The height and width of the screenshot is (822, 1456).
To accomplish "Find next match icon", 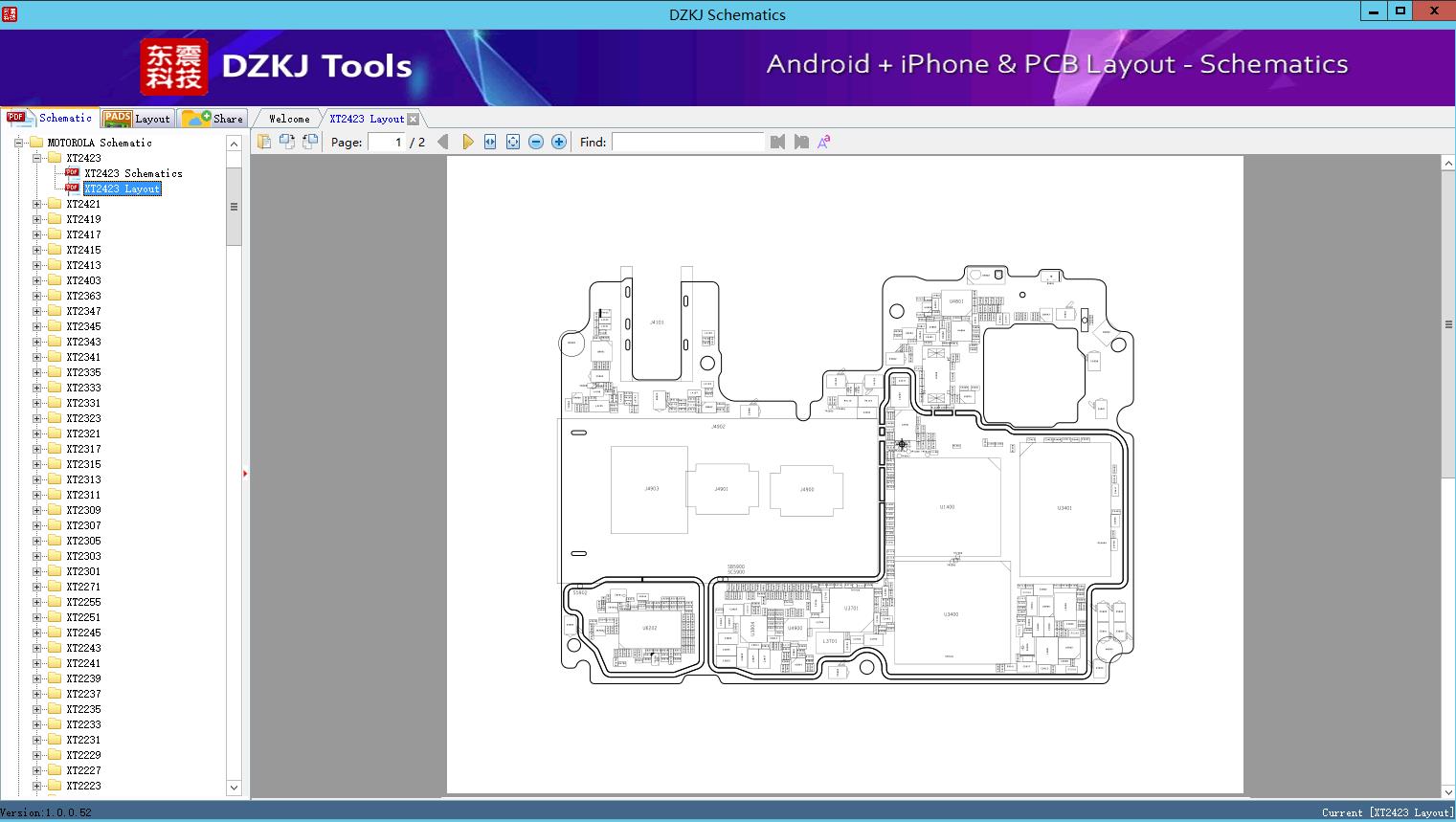I will coord(801,142).
